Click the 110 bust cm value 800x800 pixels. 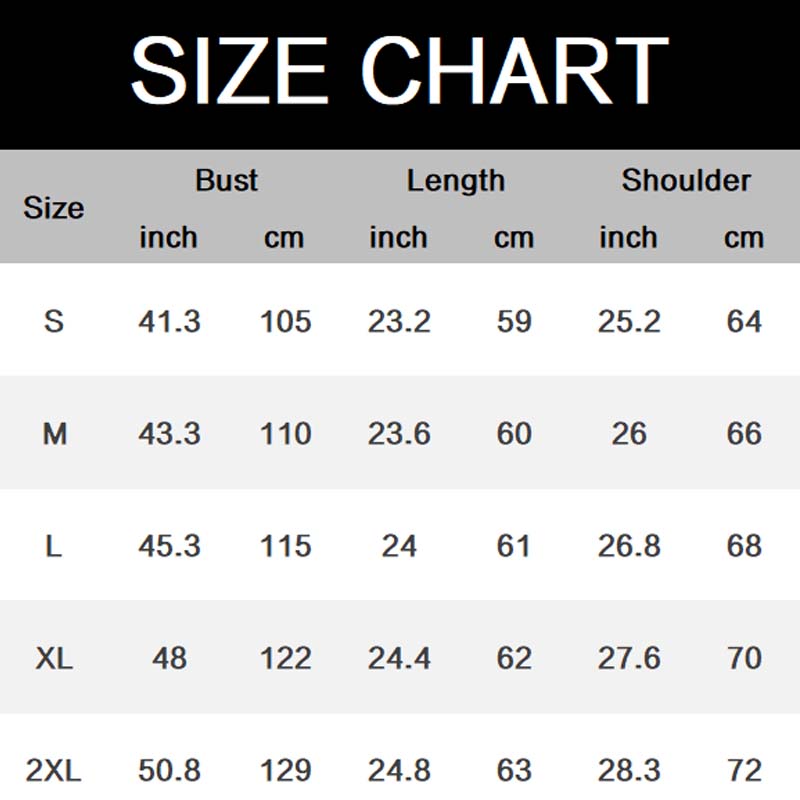coord(285,434)
